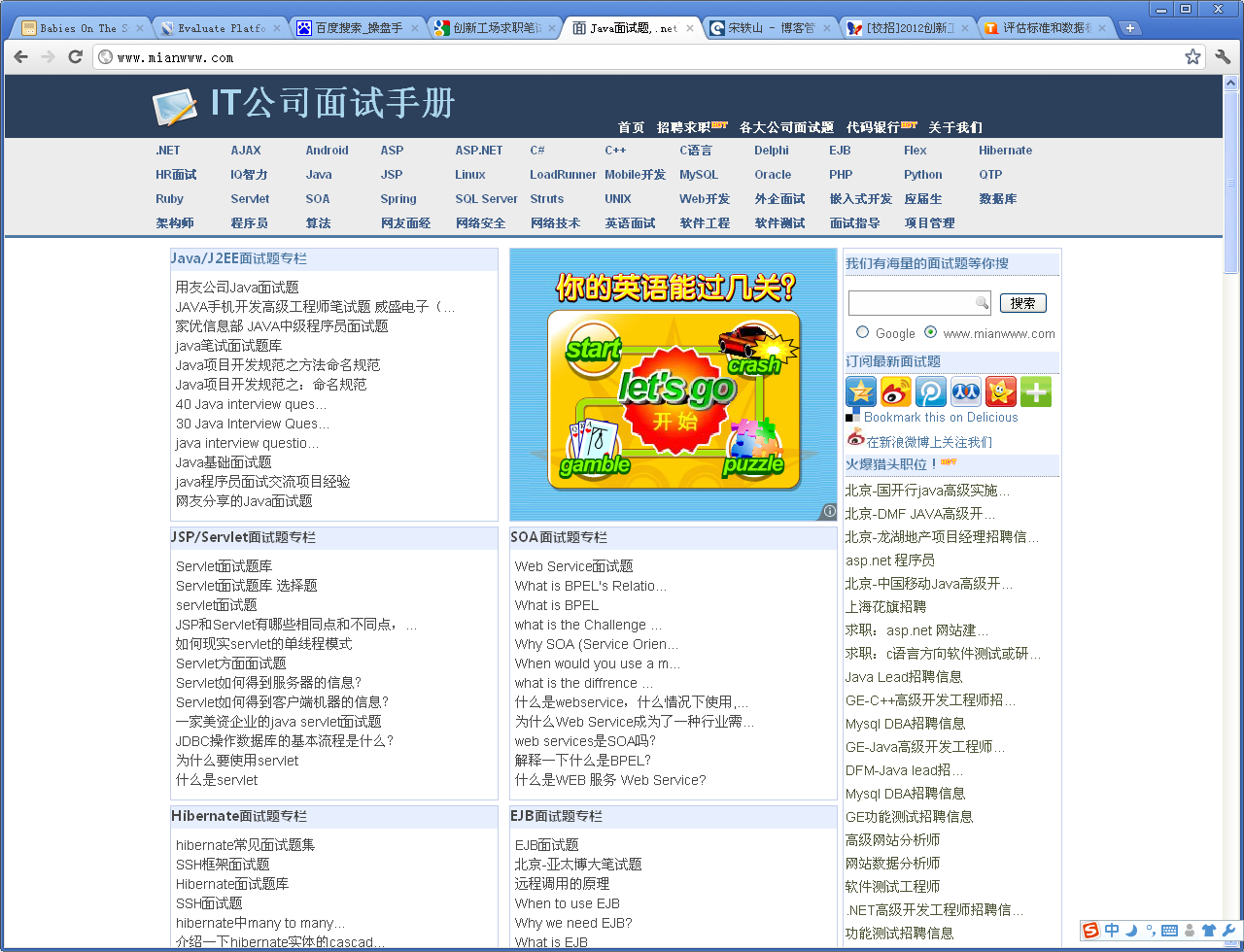Open the 上海花旗招聘 job link

885,607
